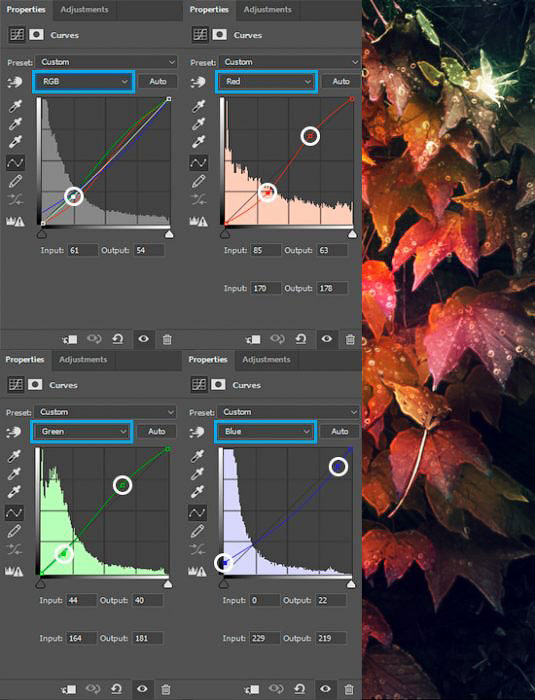The width and height of the screenshot is (535, 700).
Task: Click view previous state icon in RGB panel
Action: click(x=93, y=339)
